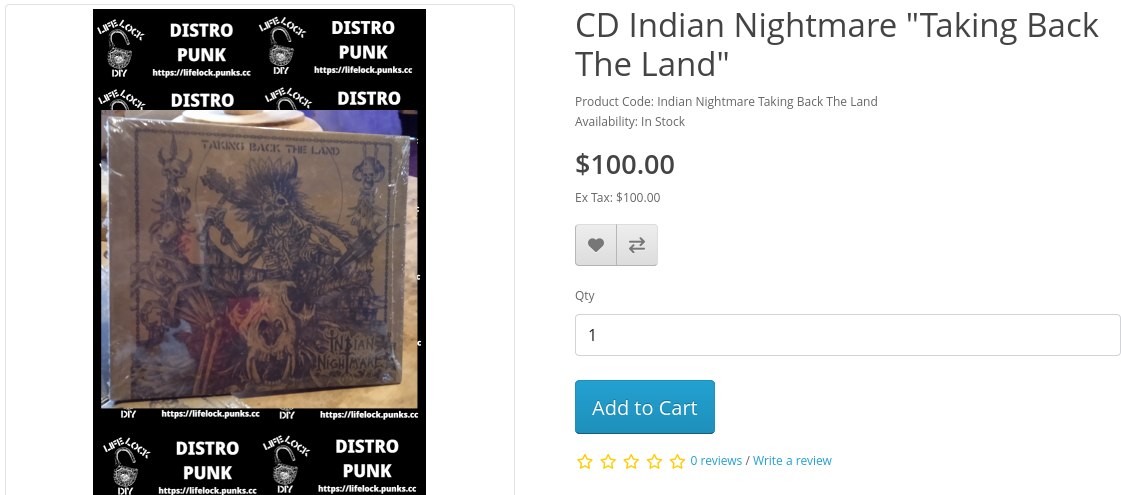
Task: Click the Qty input field
Action: point(847,335)
